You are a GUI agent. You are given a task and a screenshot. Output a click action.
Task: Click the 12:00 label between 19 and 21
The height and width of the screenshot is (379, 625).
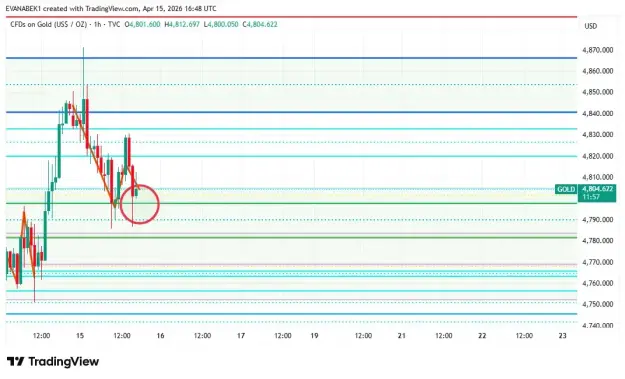tap(363, 336)
